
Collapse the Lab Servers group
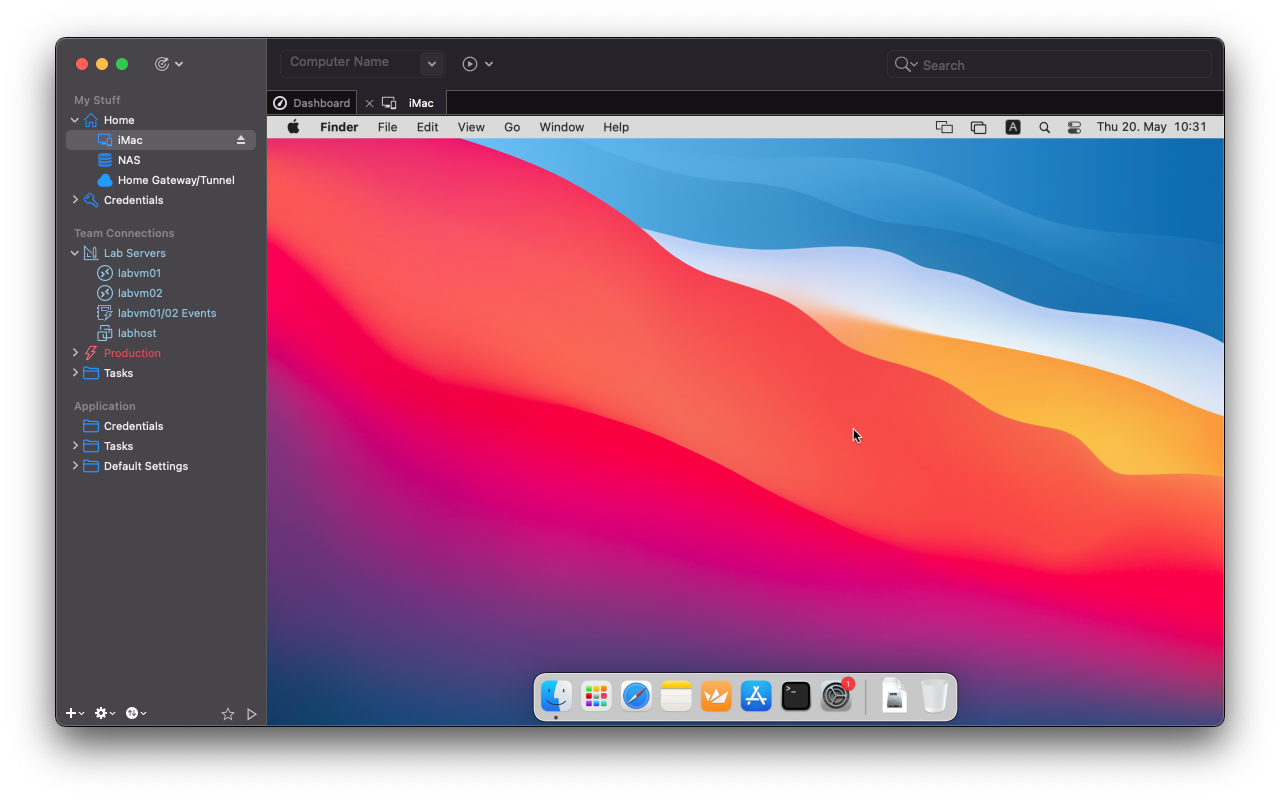click(x=74, y=253)
